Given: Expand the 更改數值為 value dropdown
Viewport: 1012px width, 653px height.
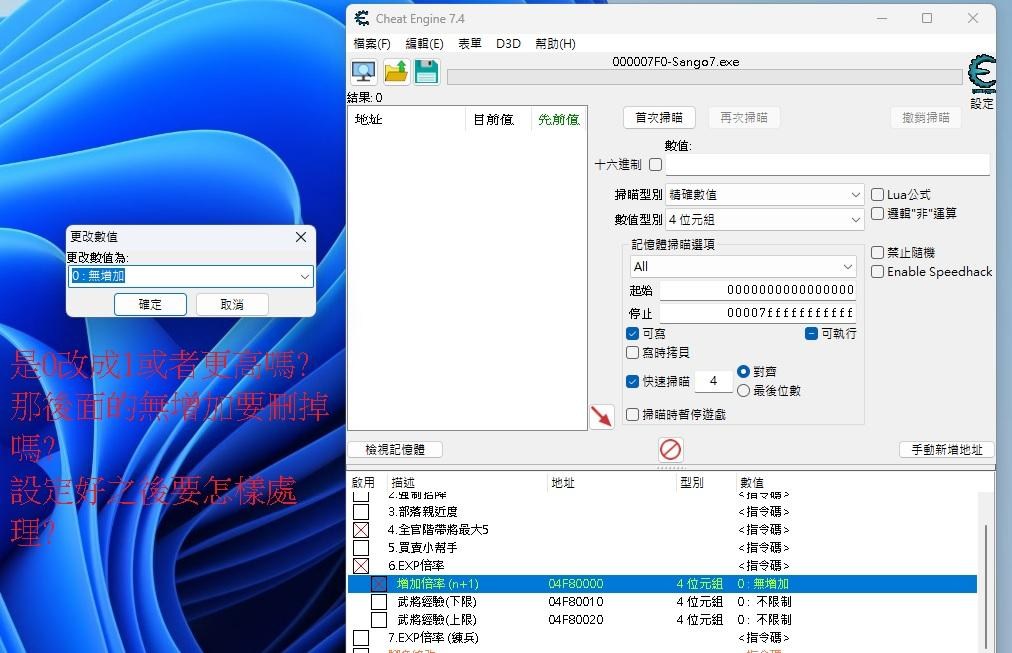Looking at the screenshot, I should tap(305, 276).
